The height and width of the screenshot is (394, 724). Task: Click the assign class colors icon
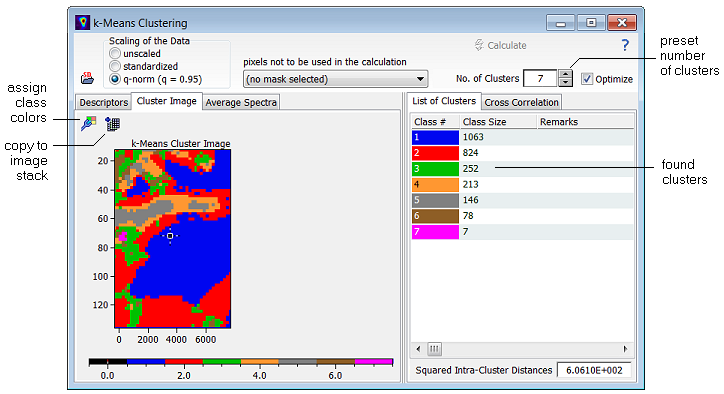click(88, 124)
